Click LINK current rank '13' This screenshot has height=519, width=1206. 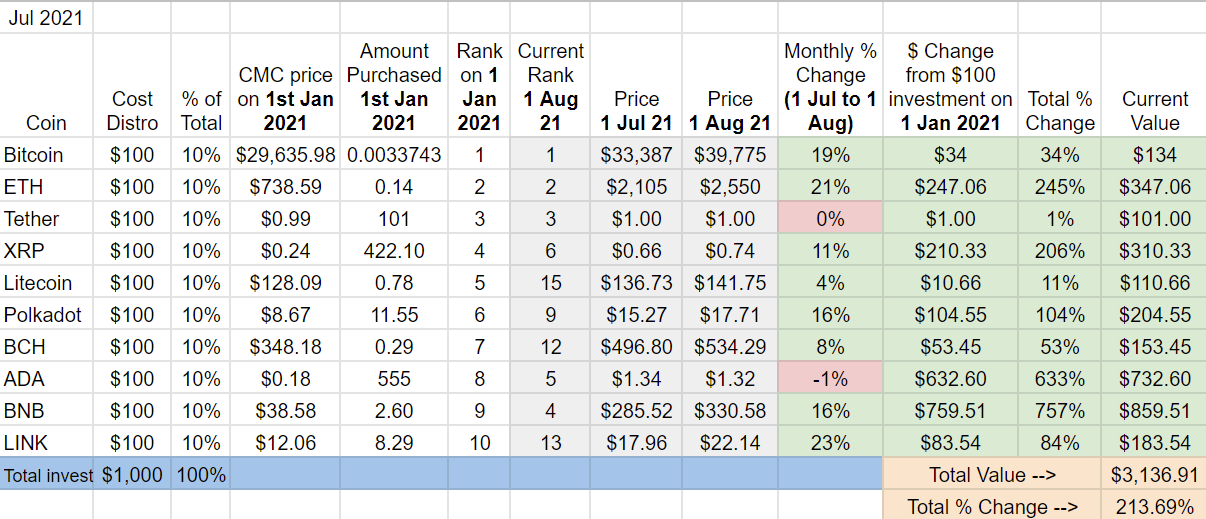(551, 443)
